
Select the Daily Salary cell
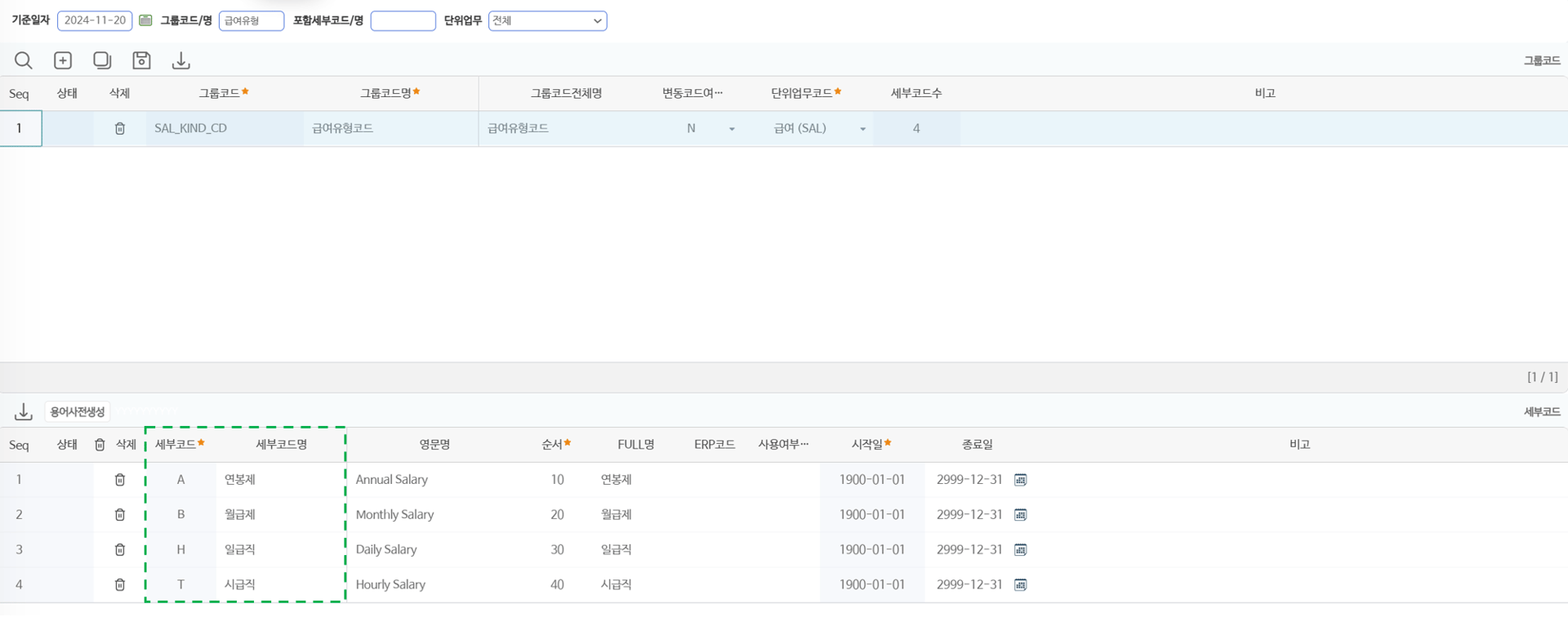pos(434,550)
